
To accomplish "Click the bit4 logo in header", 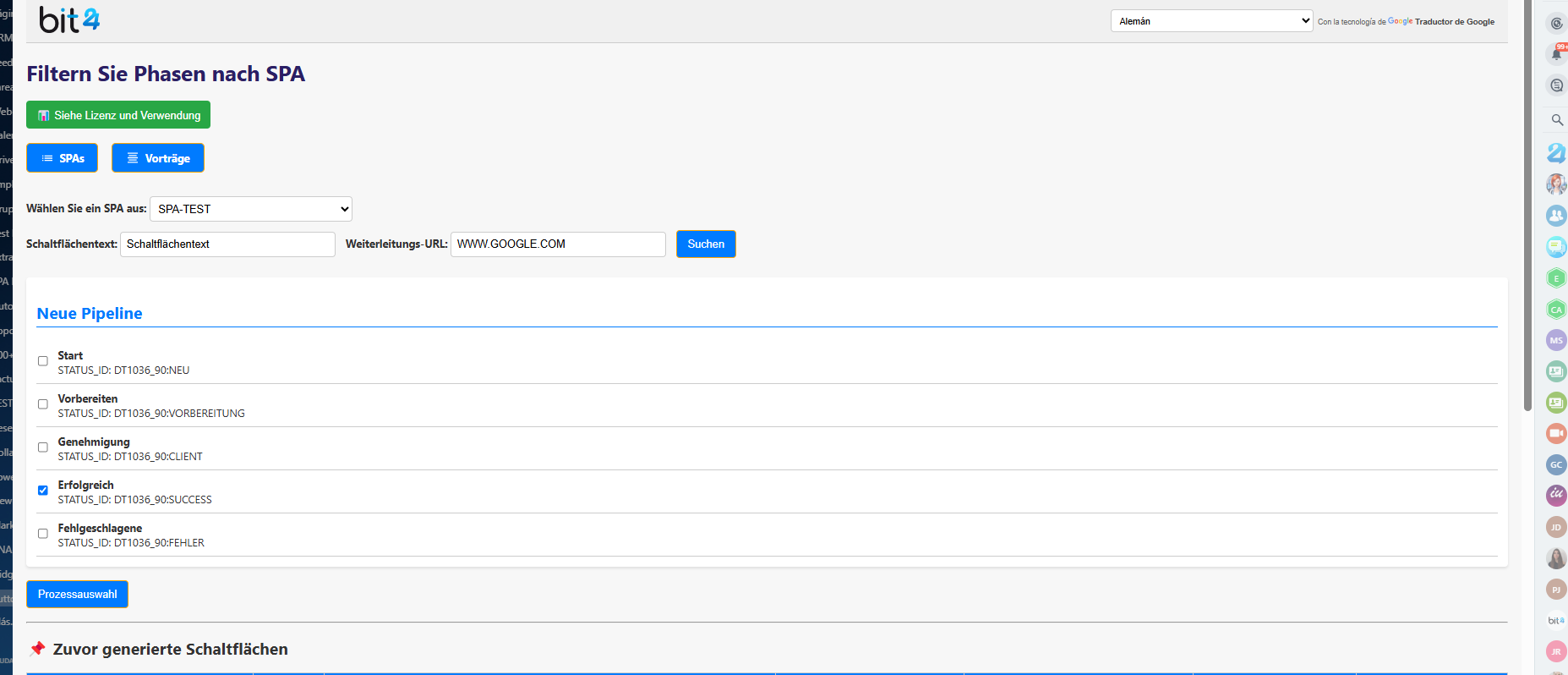I will coord(69,20).
